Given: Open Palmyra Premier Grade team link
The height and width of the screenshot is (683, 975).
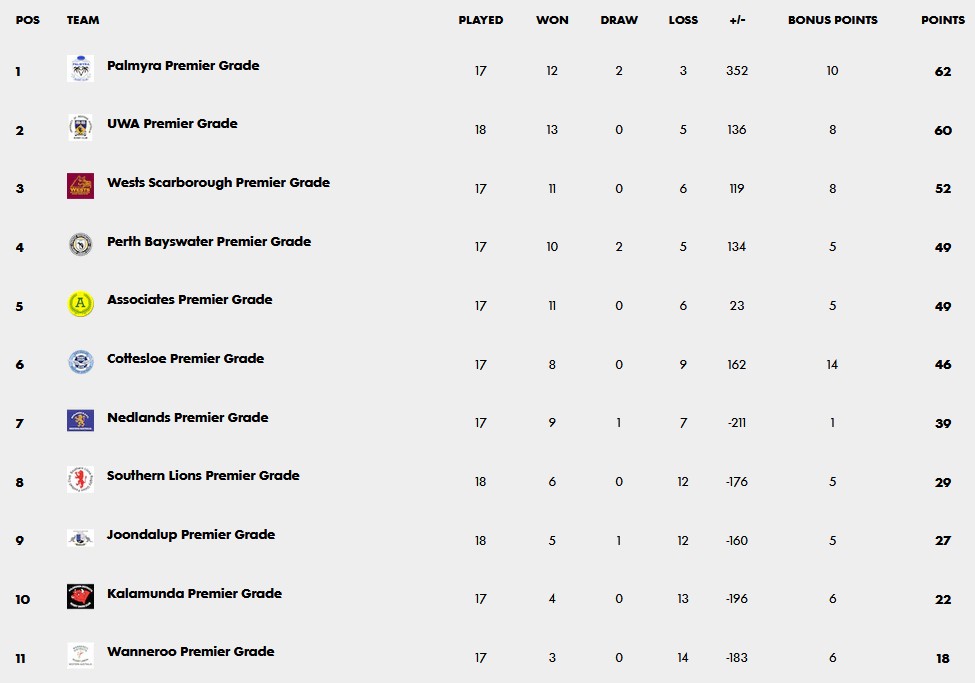Looking at the screenshot, I should tap(183, 65).
